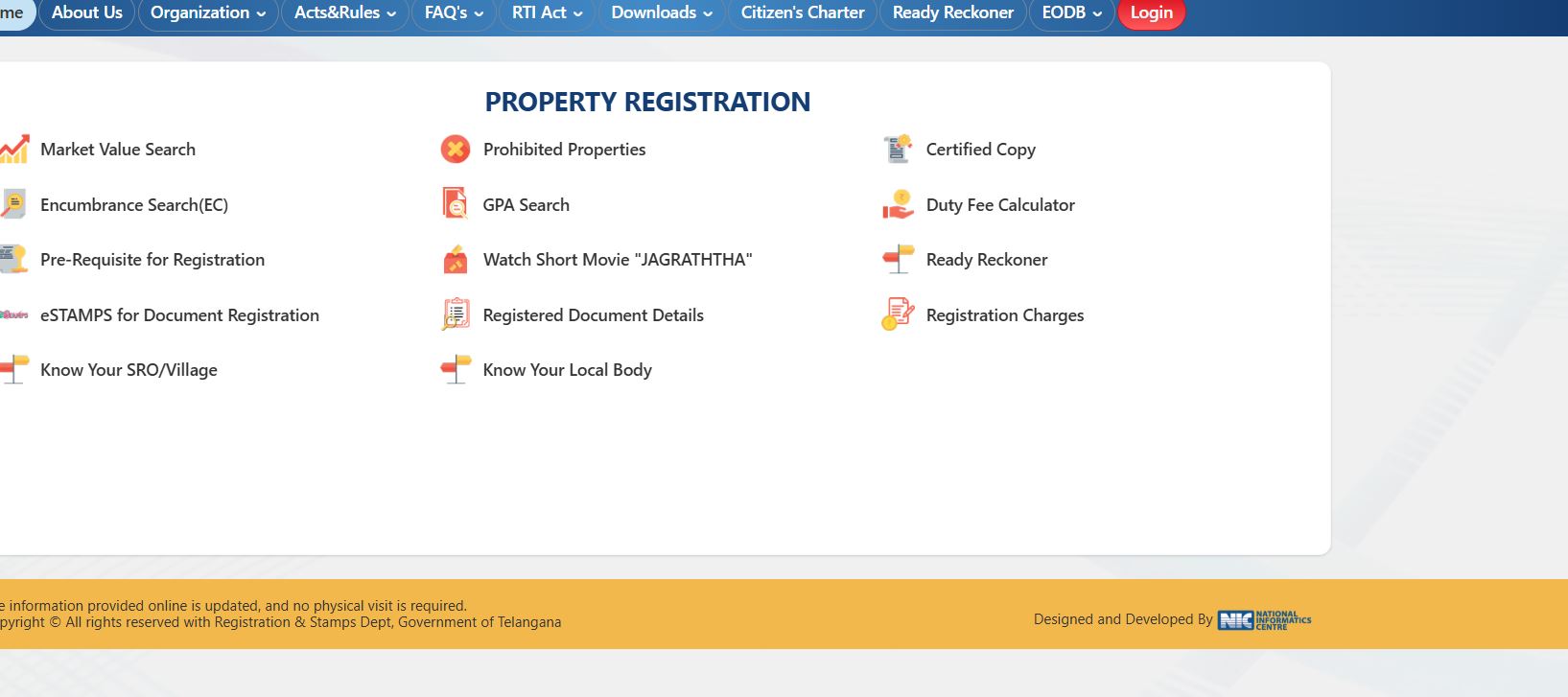Screen dimensions: 1568x697
Task: Click the Registered Document Details clipboard icon
Action: pos(456,314)
